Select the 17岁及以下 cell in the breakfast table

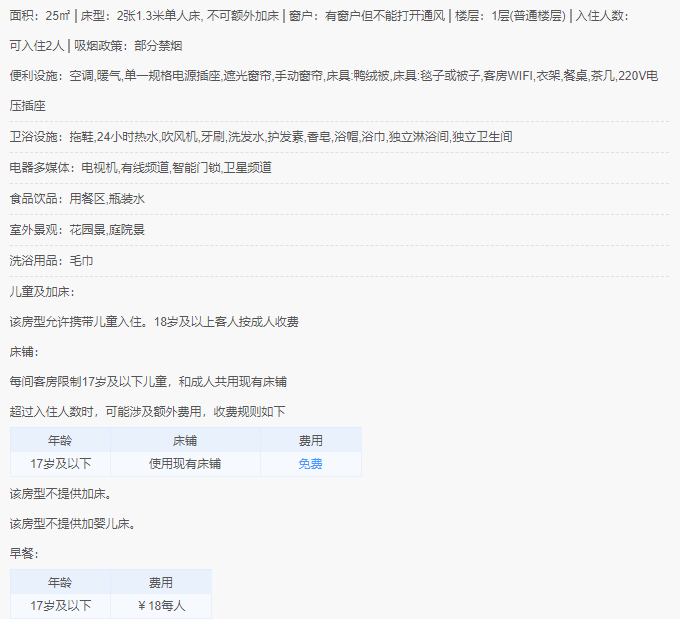60,606
